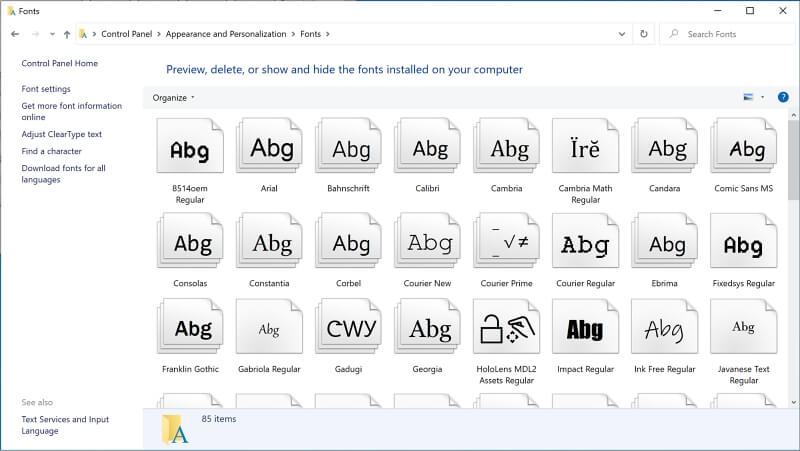Screen dimensions: 800x451
Task: Click the scrollbar up arrow
Action: click(793, 116)
